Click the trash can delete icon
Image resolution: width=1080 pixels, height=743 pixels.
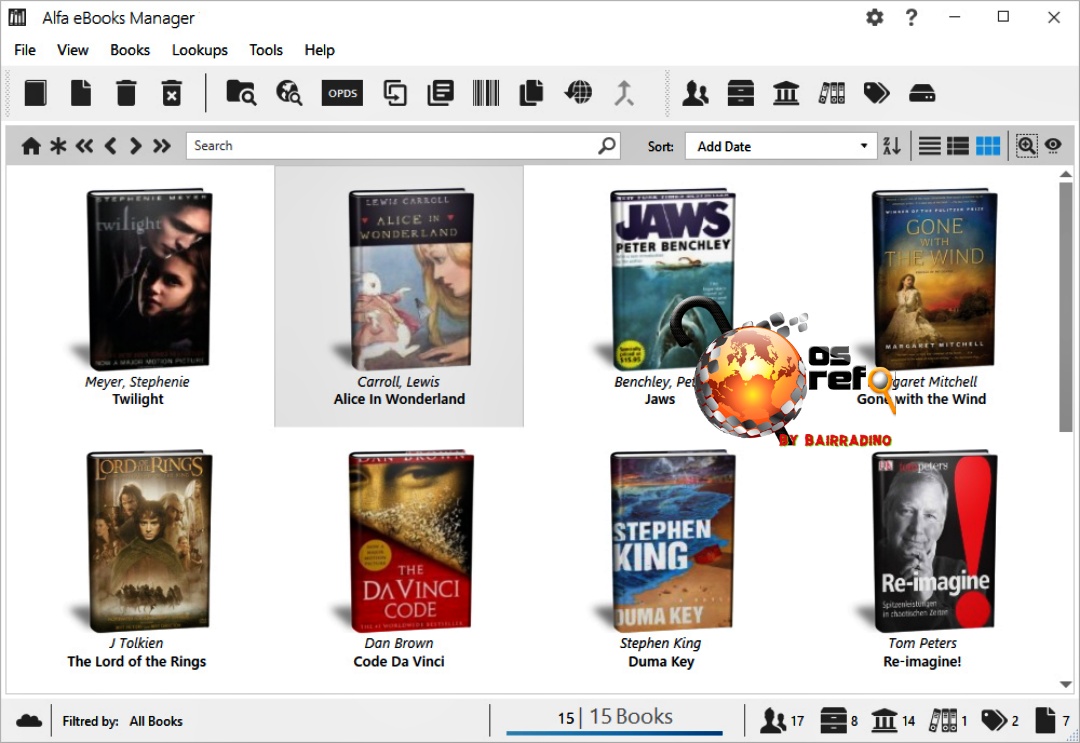(126, 93)
